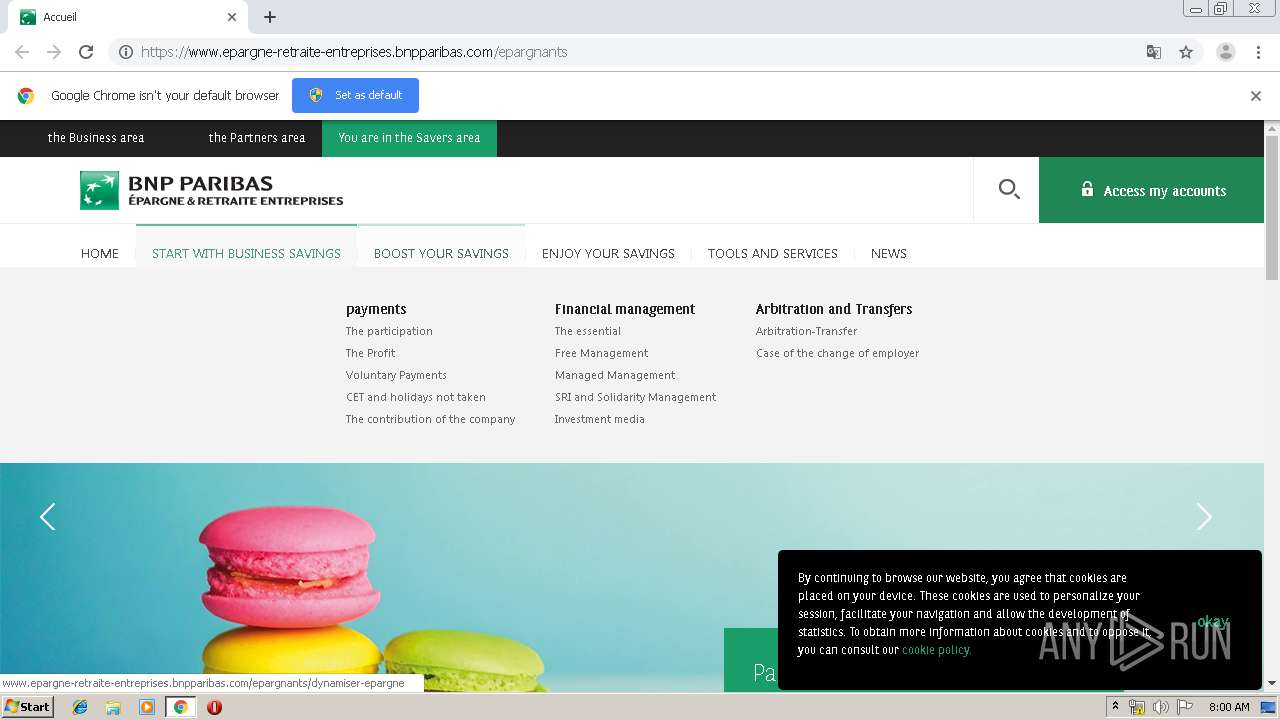Open The Profit link
The width and height of the screenshot is (1280, 720).
pyautogui.click(x=370, y=353)
